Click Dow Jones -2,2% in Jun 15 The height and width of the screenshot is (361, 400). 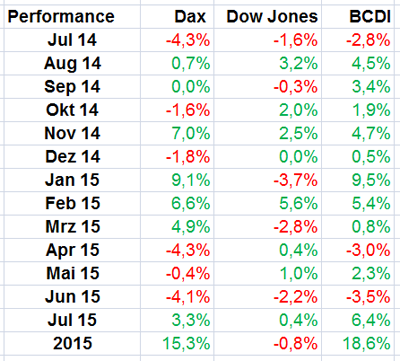point(296,297)
